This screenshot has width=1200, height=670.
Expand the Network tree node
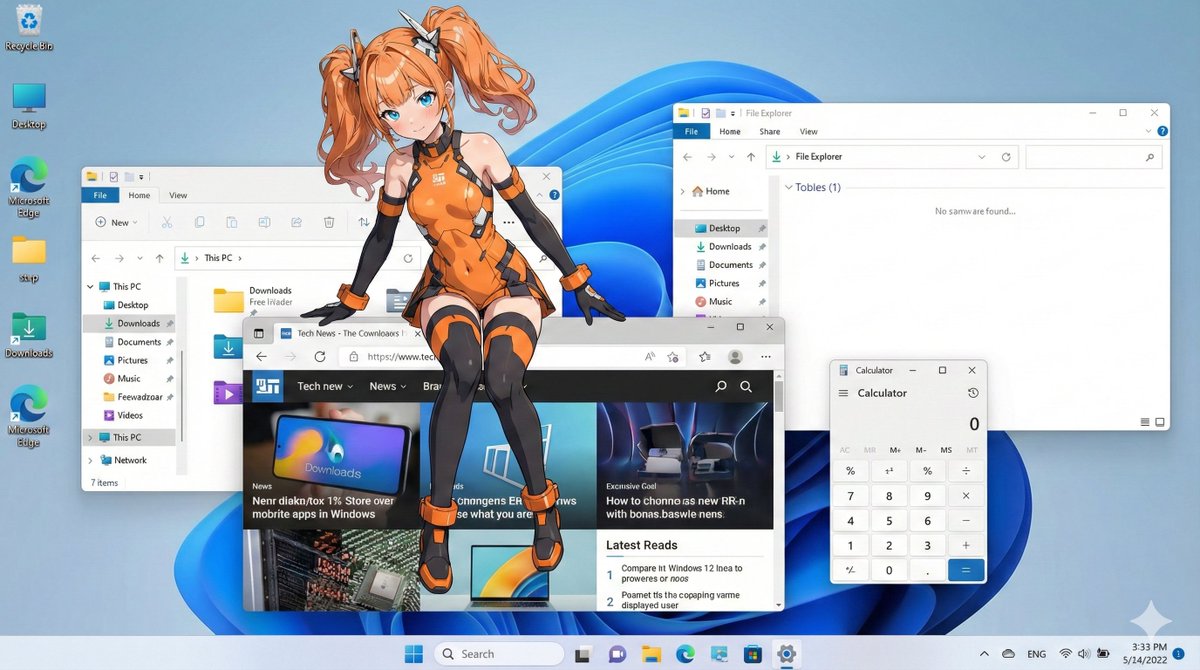(91, 461)
